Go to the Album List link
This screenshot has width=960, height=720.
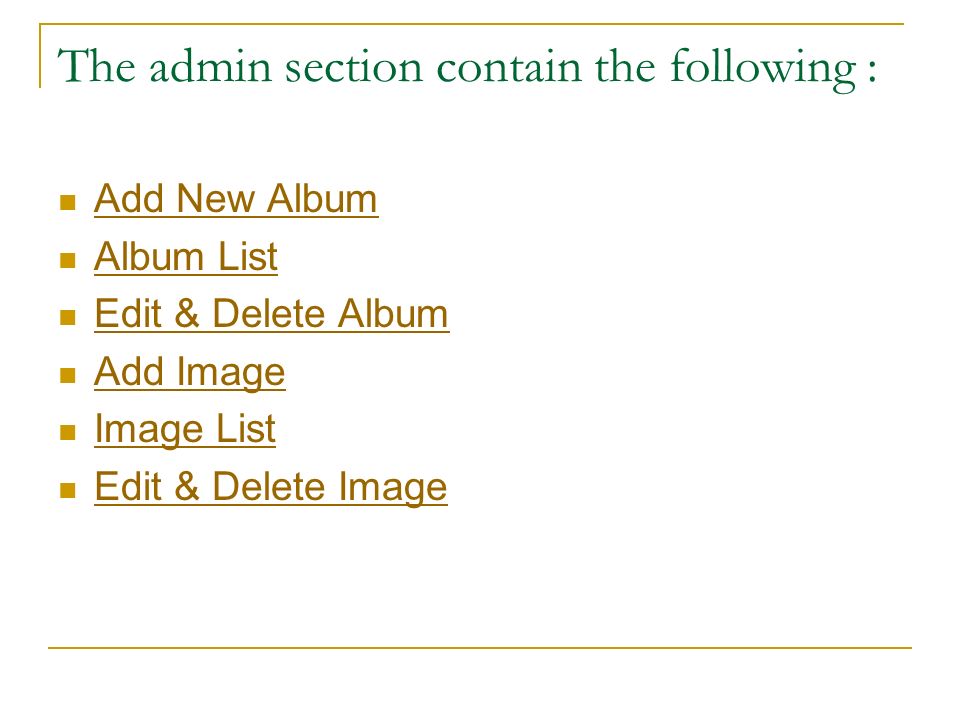tap(186, 257)
